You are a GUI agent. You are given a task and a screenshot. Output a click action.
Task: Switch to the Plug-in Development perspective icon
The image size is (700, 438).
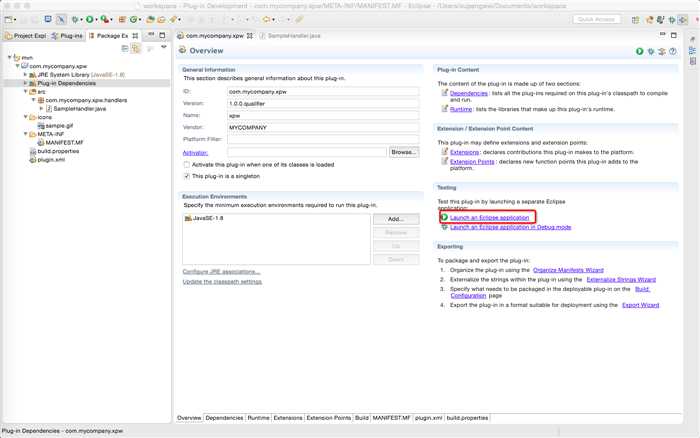pyautogui.click(x=683, y=20)
